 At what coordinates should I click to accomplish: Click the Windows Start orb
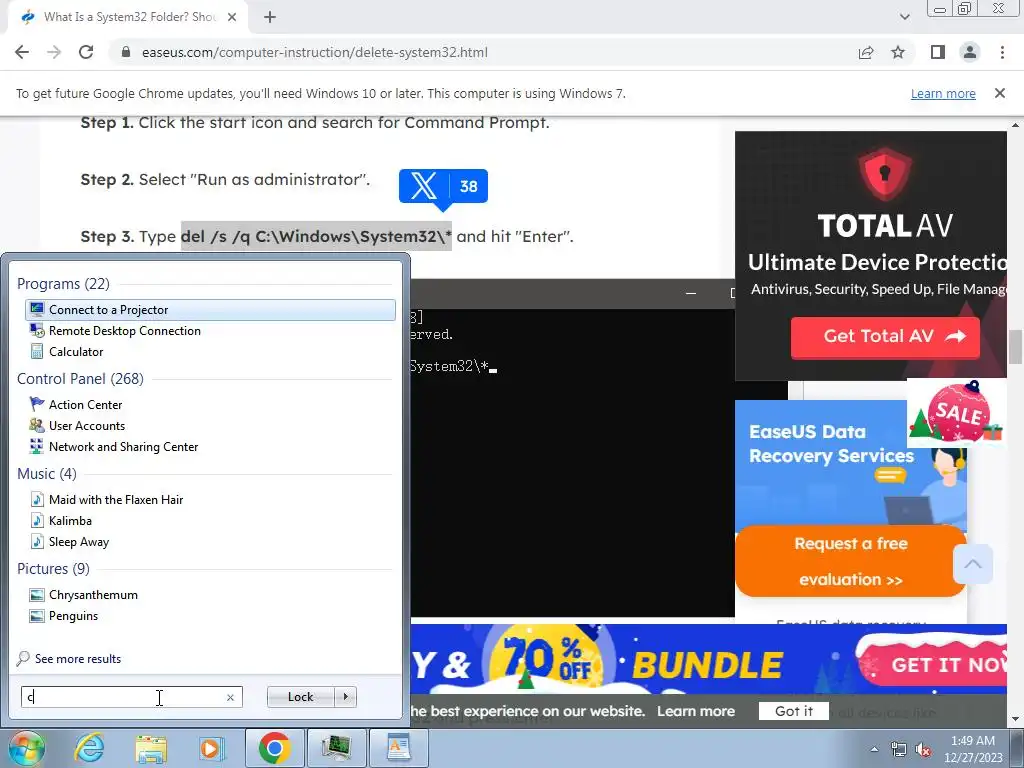26,748
